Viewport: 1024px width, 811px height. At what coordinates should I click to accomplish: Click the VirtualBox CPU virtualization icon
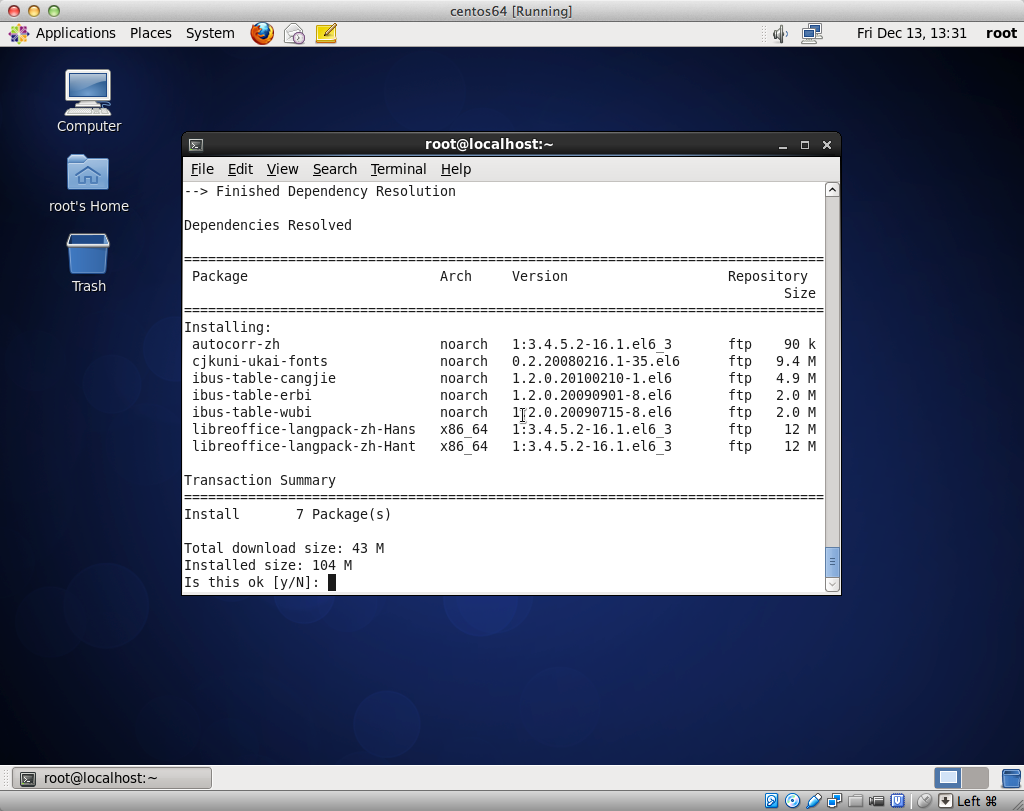[898, 801]
